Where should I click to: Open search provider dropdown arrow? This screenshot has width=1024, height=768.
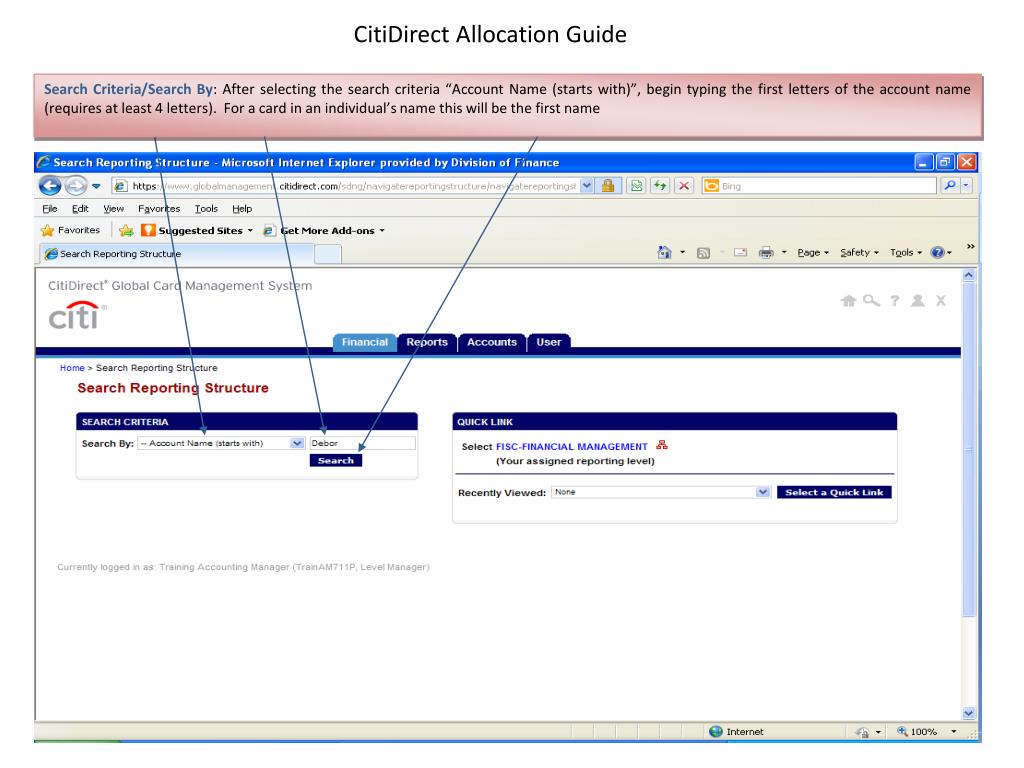pos(966,186)
